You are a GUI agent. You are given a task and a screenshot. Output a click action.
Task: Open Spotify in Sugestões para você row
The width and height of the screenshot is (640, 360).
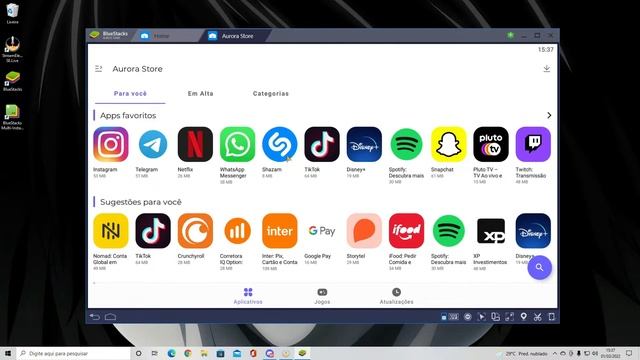(x=449, y=231)
